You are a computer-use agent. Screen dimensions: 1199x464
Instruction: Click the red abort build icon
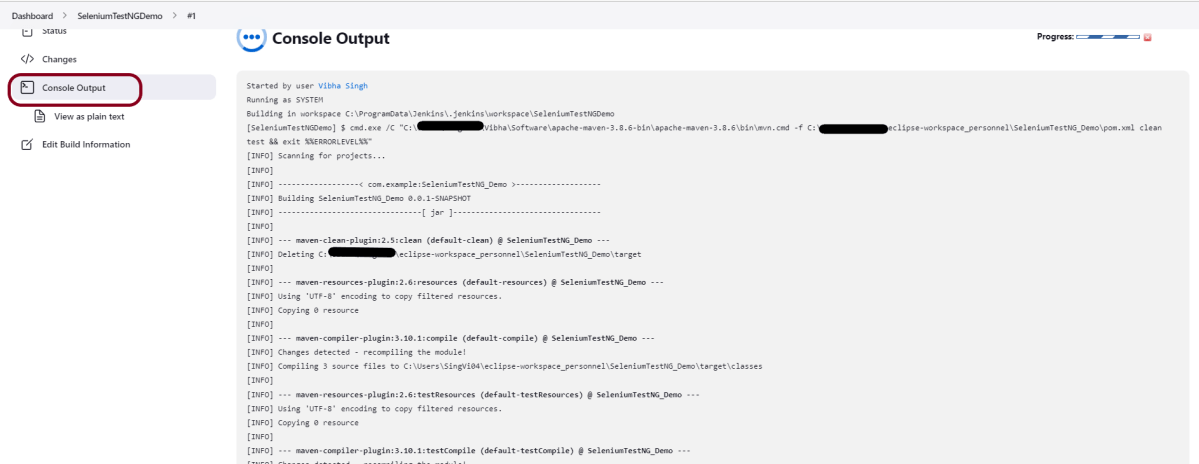click(x=1147, y=38)
